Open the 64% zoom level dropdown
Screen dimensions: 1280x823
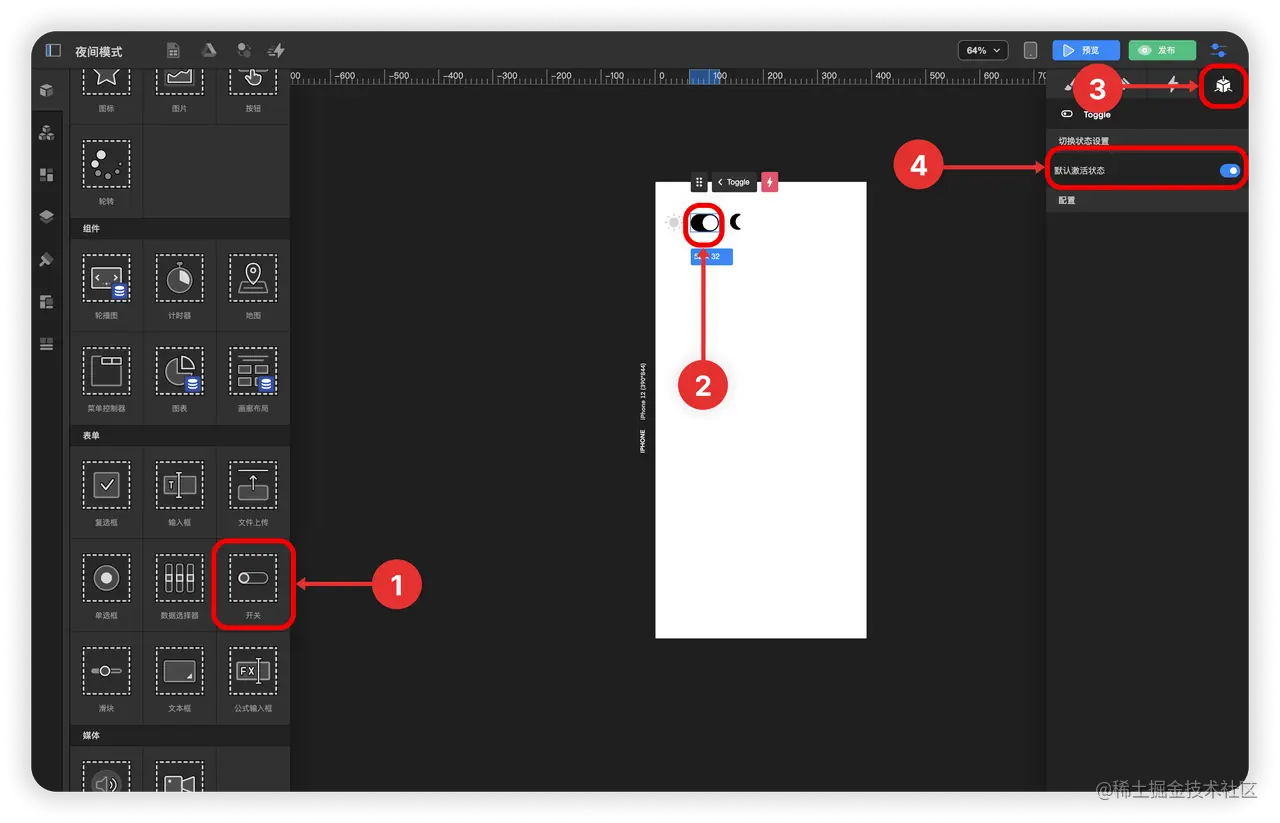click(x=983, y=50)
